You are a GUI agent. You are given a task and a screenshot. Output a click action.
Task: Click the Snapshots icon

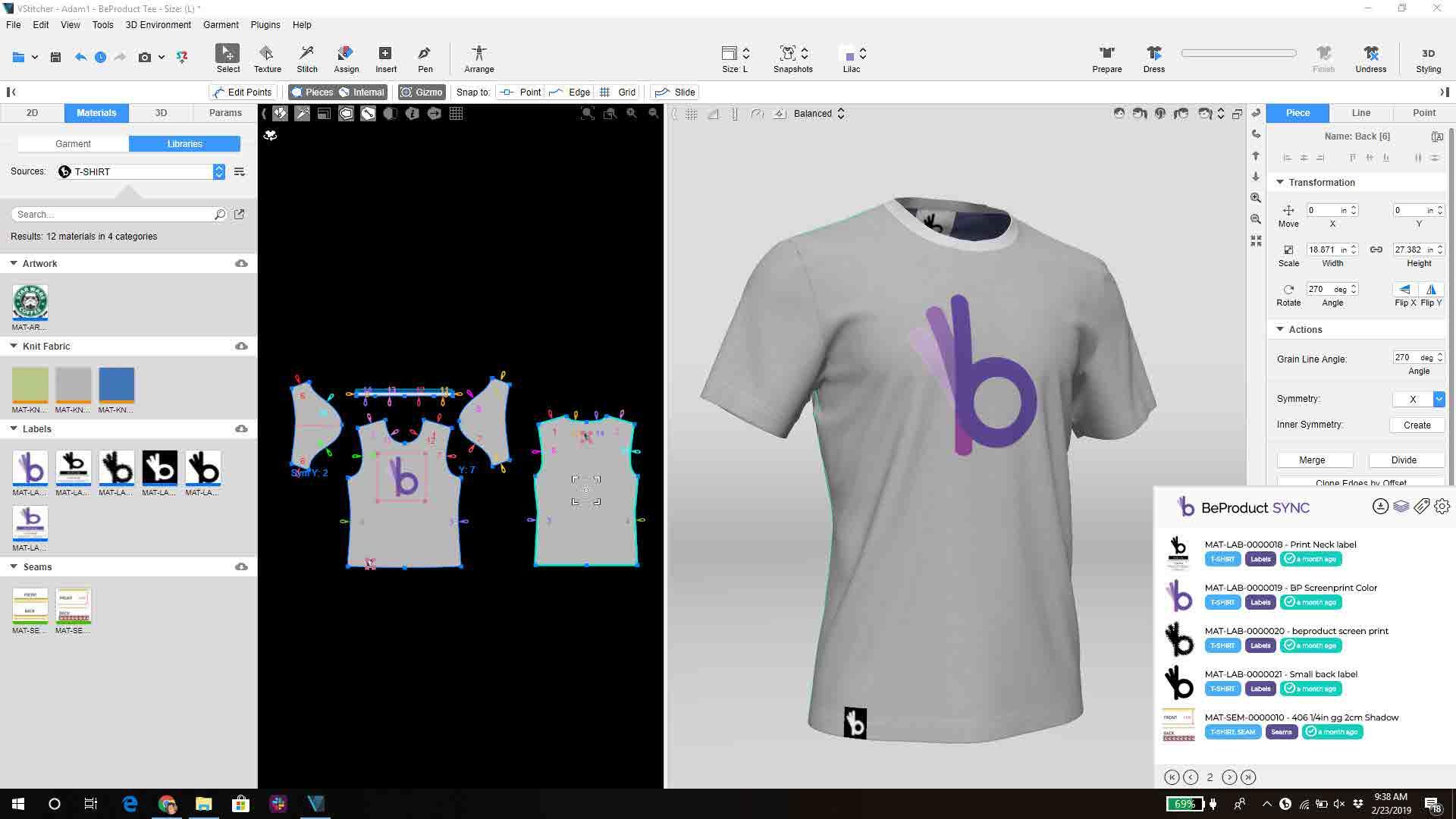[789, 54]
